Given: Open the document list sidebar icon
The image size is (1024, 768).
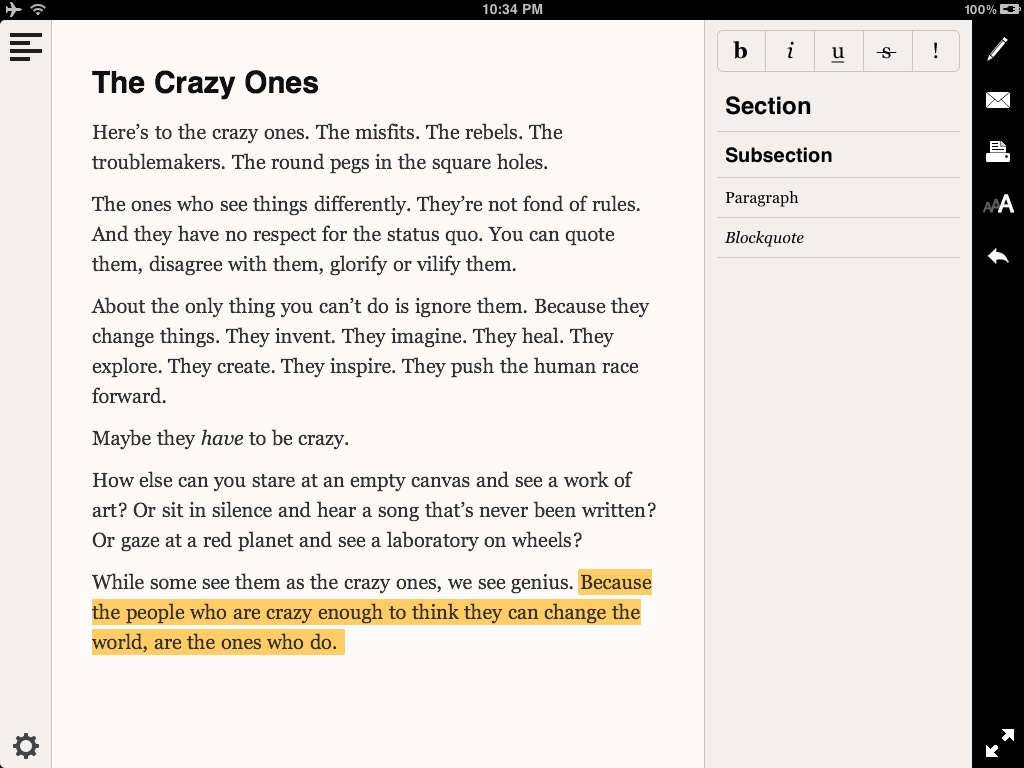Looking at the screenshot, I should coord(25,46).
